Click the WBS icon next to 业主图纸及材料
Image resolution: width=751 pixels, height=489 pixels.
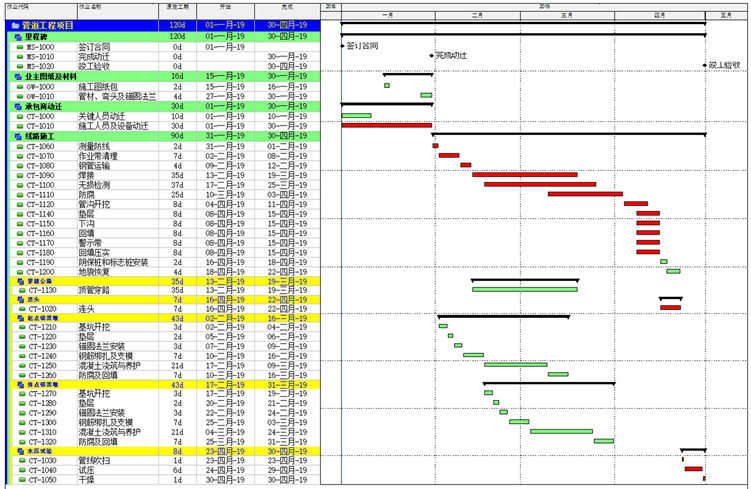pos(17,76)
